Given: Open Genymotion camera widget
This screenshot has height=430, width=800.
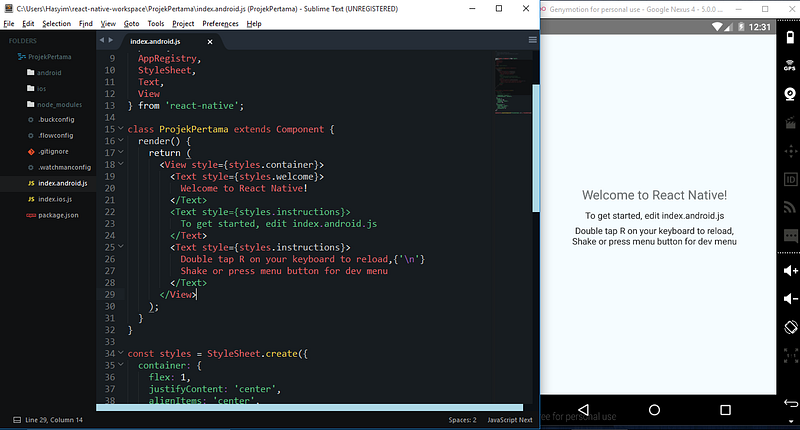Looking at the screenshot, I should (x=790, y=94).
